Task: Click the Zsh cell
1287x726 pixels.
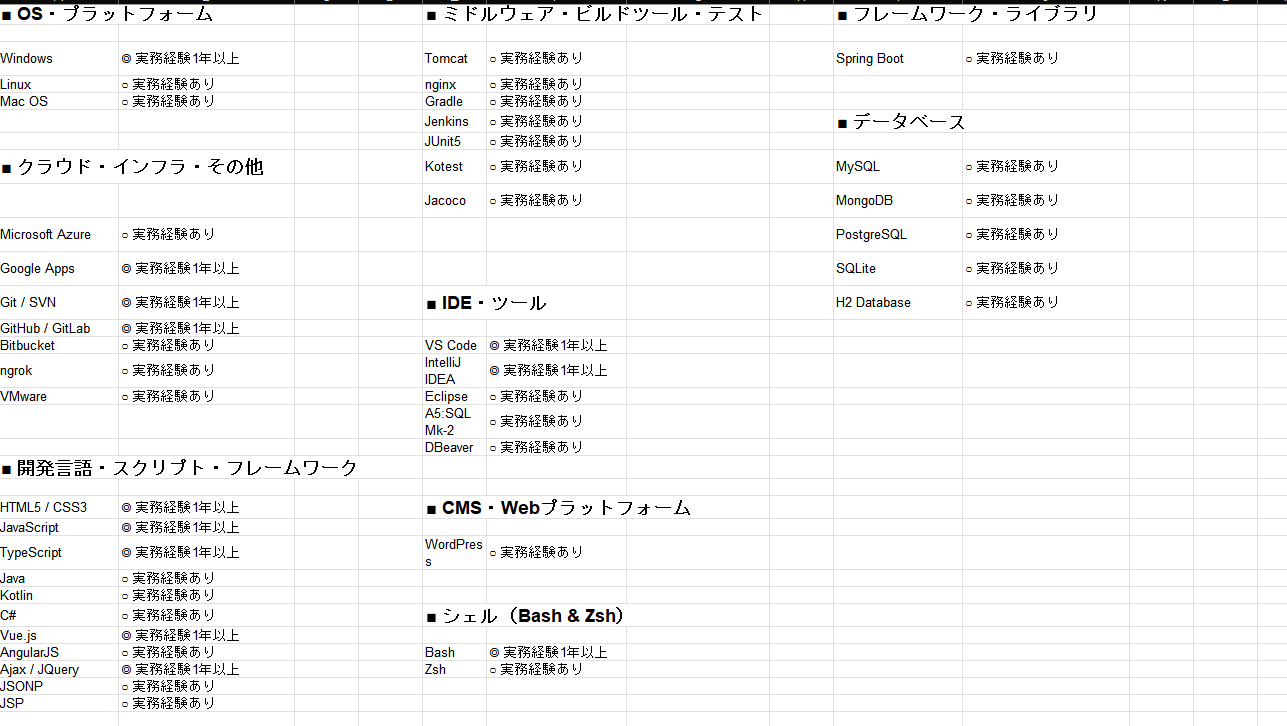Action: (x=454, y=669)
